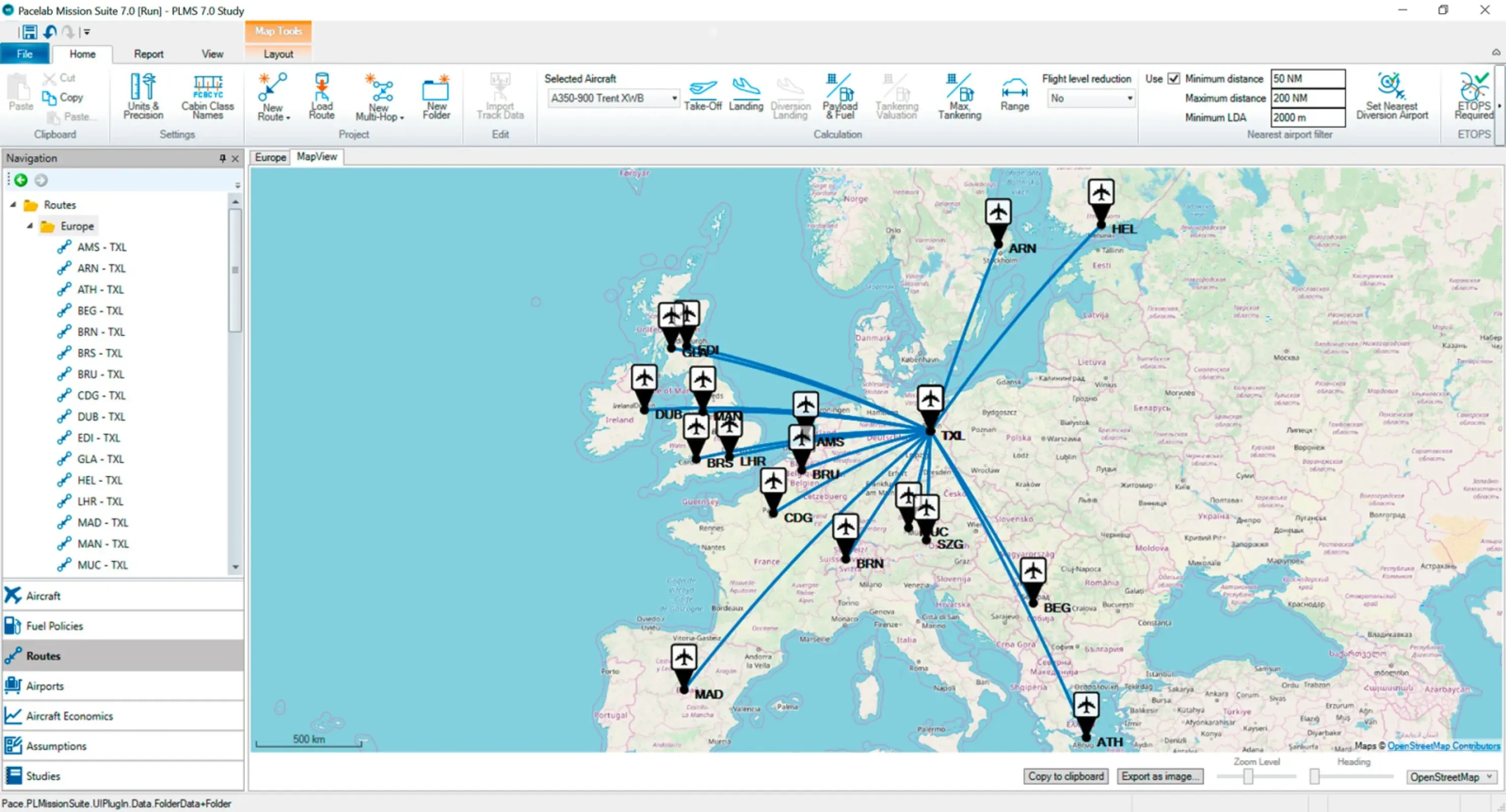This screenshot has width=1506, height=812.
Task: Click the Copy to clipboard button
Action: (x=1065, y=776)
